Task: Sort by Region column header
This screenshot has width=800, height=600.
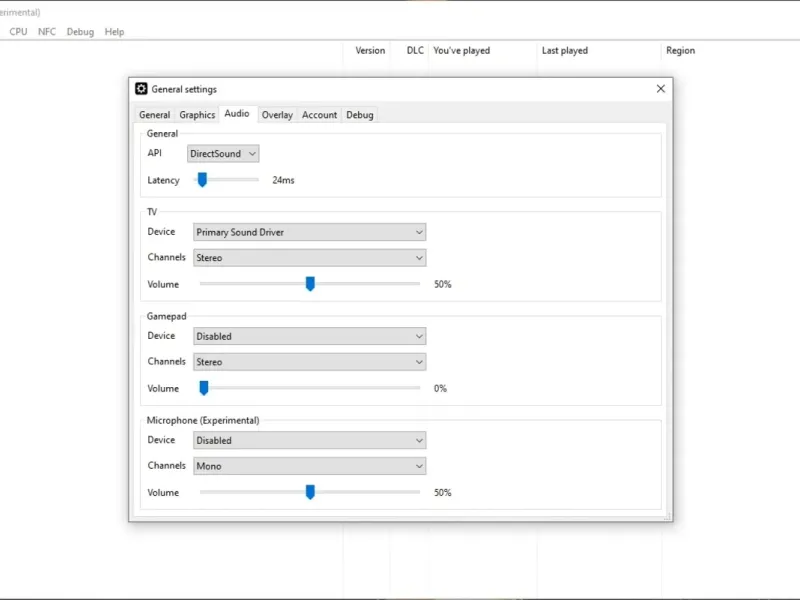Action: (680, 51)
